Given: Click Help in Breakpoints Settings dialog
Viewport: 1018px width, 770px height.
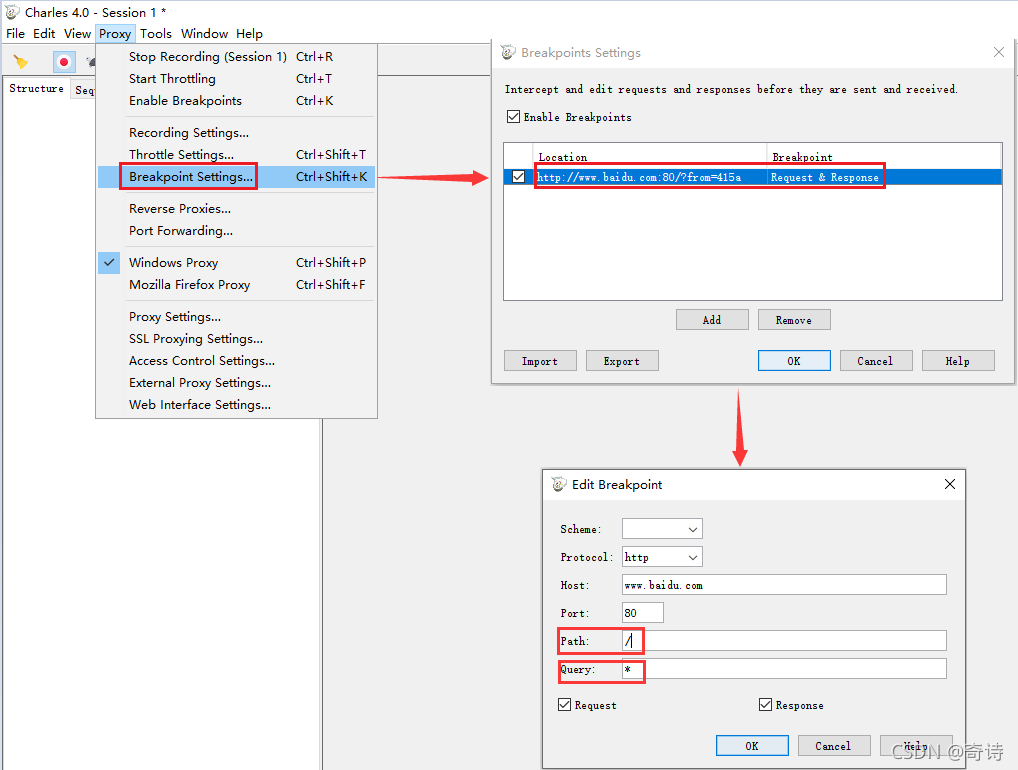Looking at the screenshot, I should [x=958, y=361].
